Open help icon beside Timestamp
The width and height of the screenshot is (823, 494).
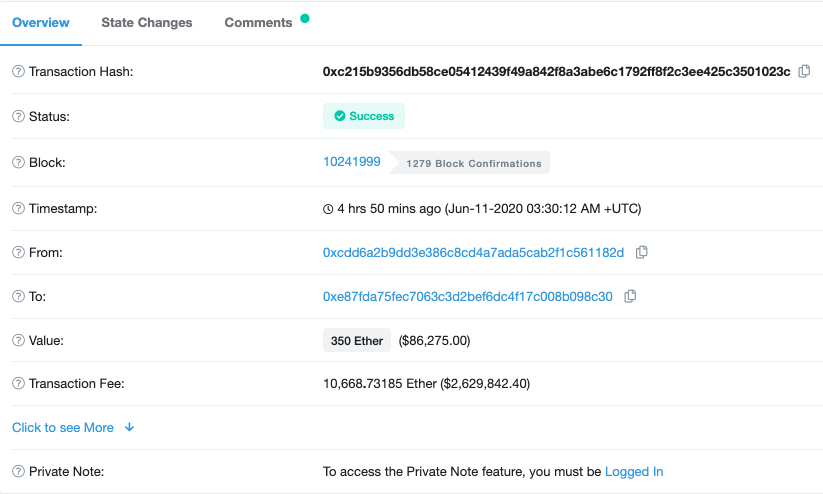pyautogui.click(x=18, y=208)
